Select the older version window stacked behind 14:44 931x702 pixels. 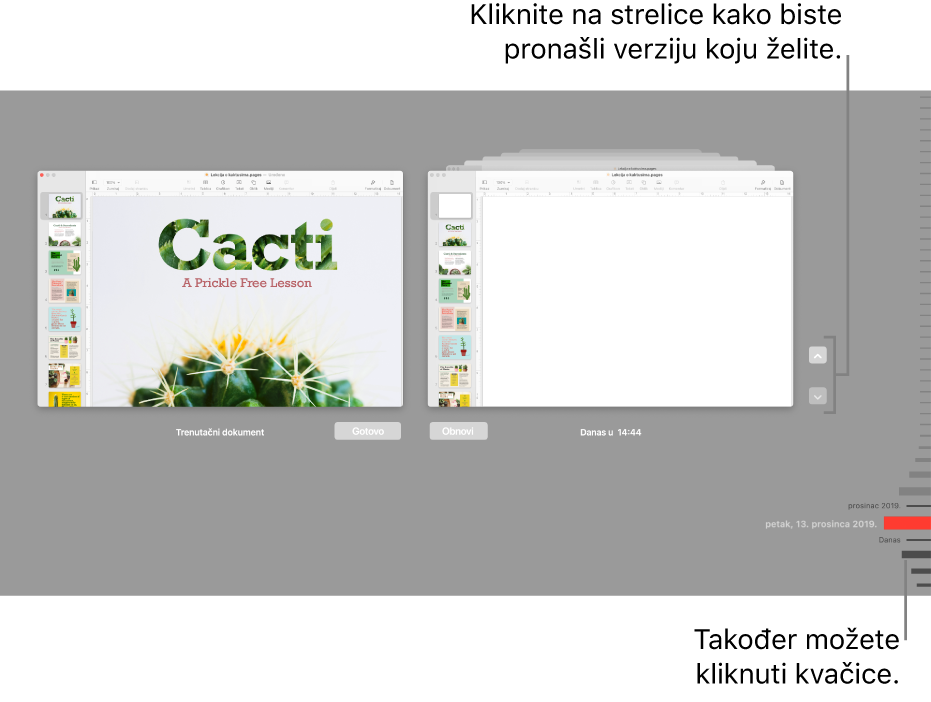click(610, 168)
